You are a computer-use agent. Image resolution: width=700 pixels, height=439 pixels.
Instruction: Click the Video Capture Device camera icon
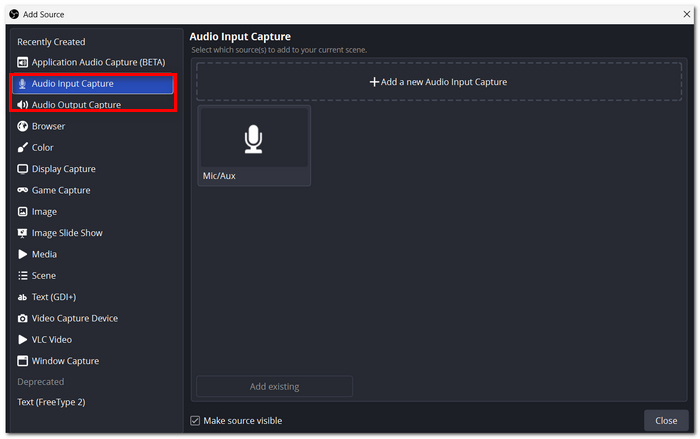click(22, 318)
